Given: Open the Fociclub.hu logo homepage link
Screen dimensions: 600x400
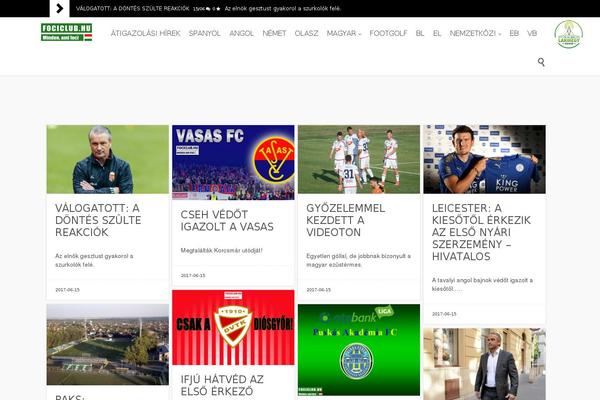Looking at the screenshot, I should (67, 32).
